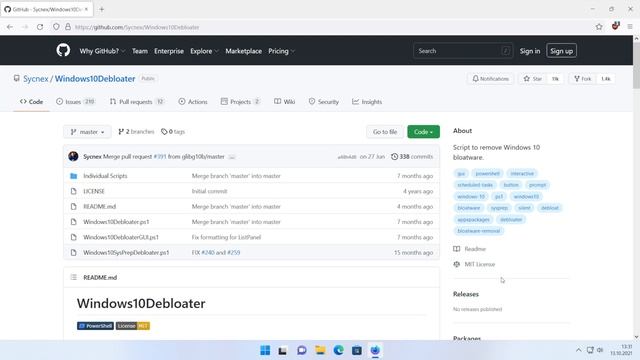The width and height of the screenshot is (640, 360).
Task: Open the Individual Scripts folder
Action: pyautogui.click(x=105, y=176)
